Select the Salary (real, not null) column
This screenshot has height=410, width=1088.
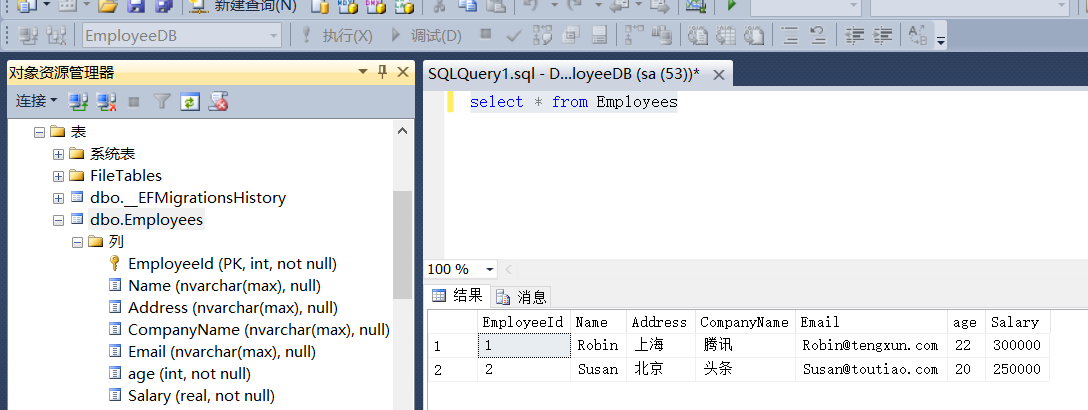click(x=201, y=395)
